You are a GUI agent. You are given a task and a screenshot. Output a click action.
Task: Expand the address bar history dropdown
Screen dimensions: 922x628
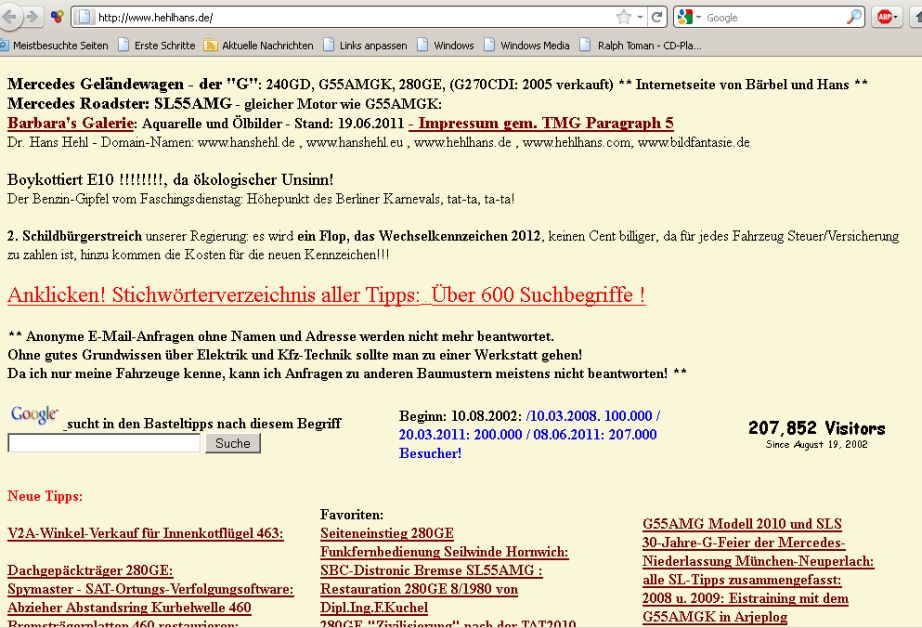click(x=640, y=17)
